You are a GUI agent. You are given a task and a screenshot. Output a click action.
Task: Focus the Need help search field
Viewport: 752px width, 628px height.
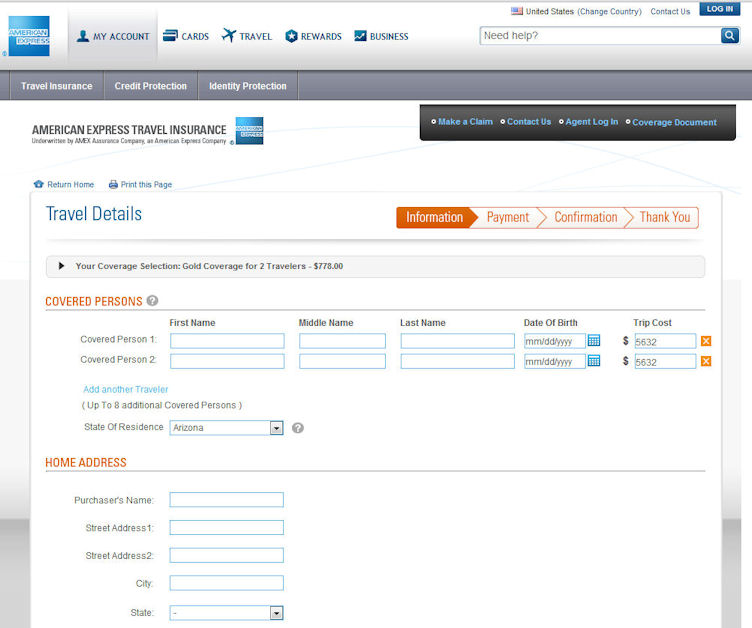(600, 36)
